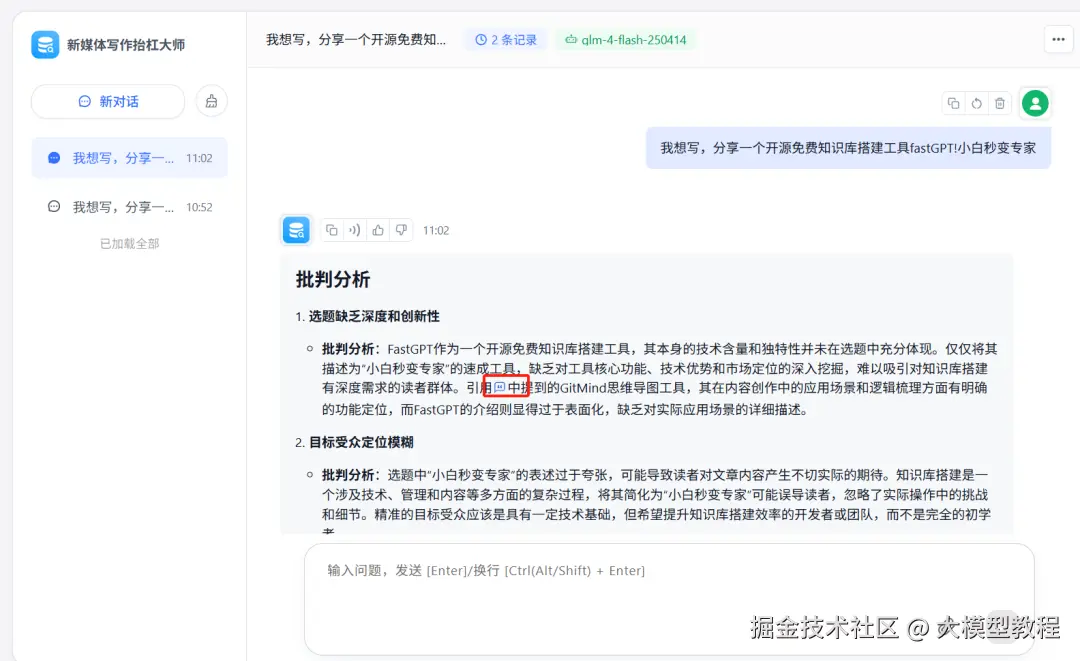Click the 已加载全部 label in sidebar

[x=129, y=244]
